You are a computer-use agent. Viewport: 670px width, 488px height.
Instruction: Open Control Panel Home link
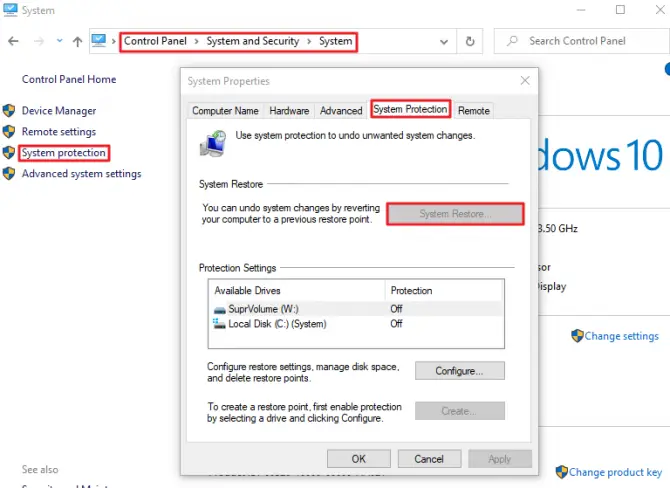coord(69,79)
